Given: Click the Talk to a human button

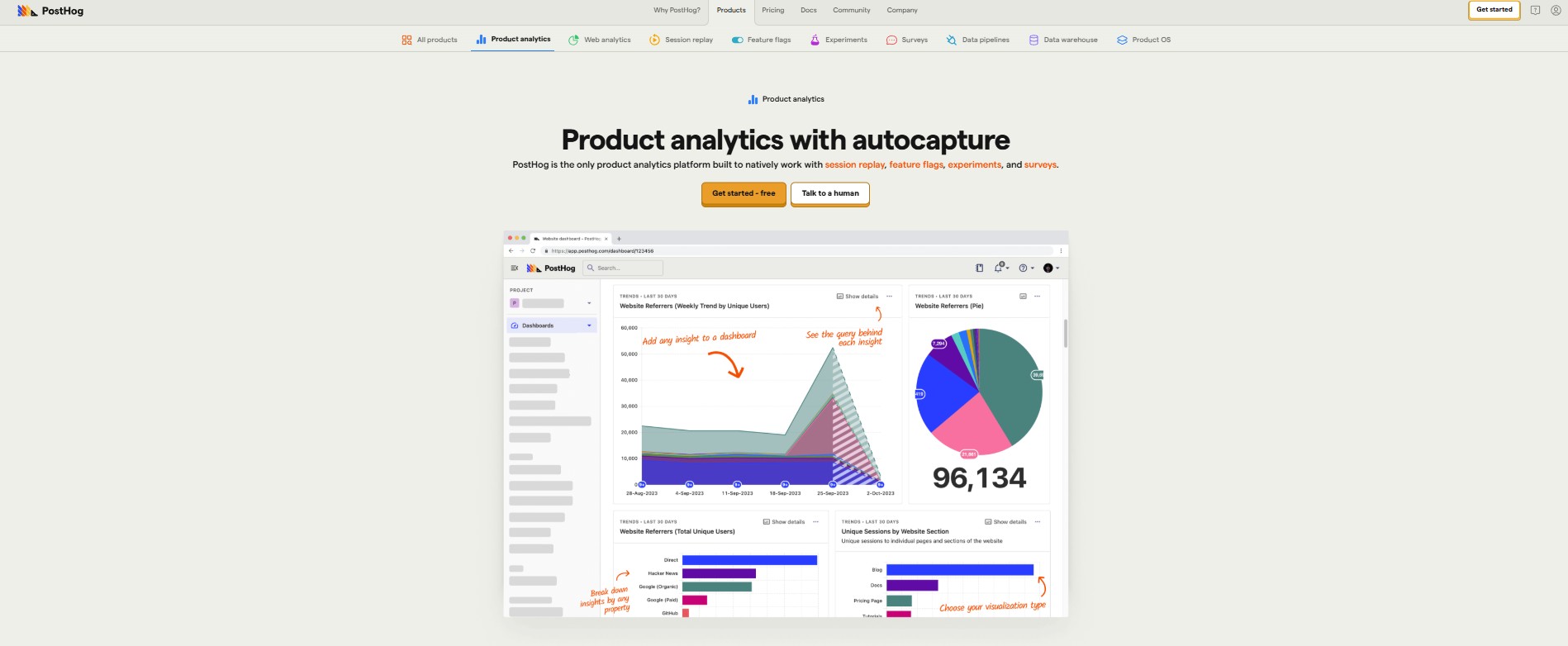Looking at the screenshot, I should click(830, 193).
